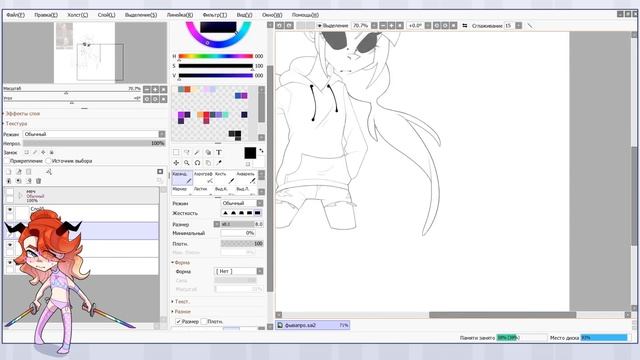The image size is (640, 360).
Task: Open the Слой menu
Action: tap(106, 15)
